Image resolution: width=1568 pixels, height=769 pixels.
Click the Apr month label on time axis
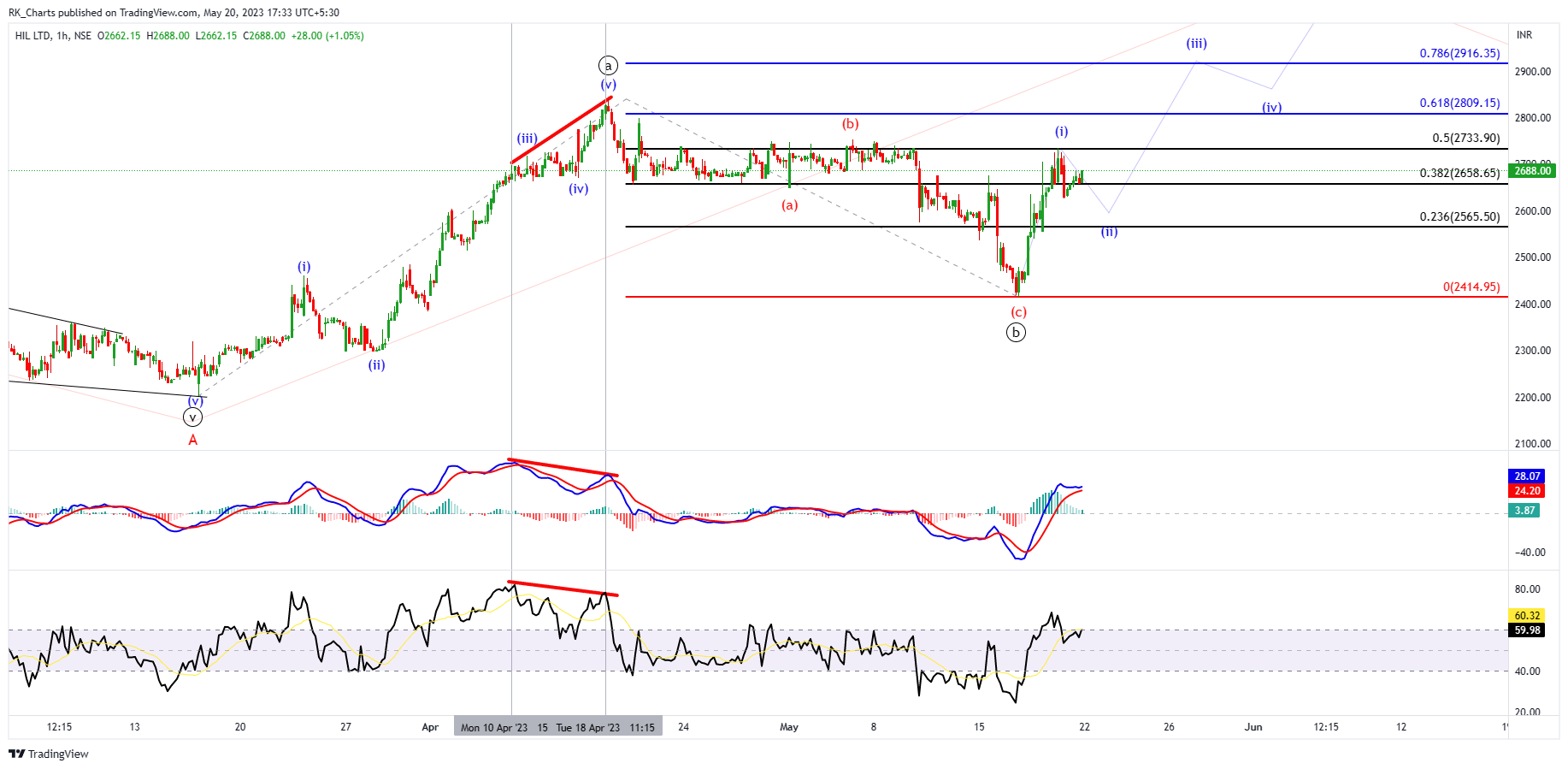[430, 727]
